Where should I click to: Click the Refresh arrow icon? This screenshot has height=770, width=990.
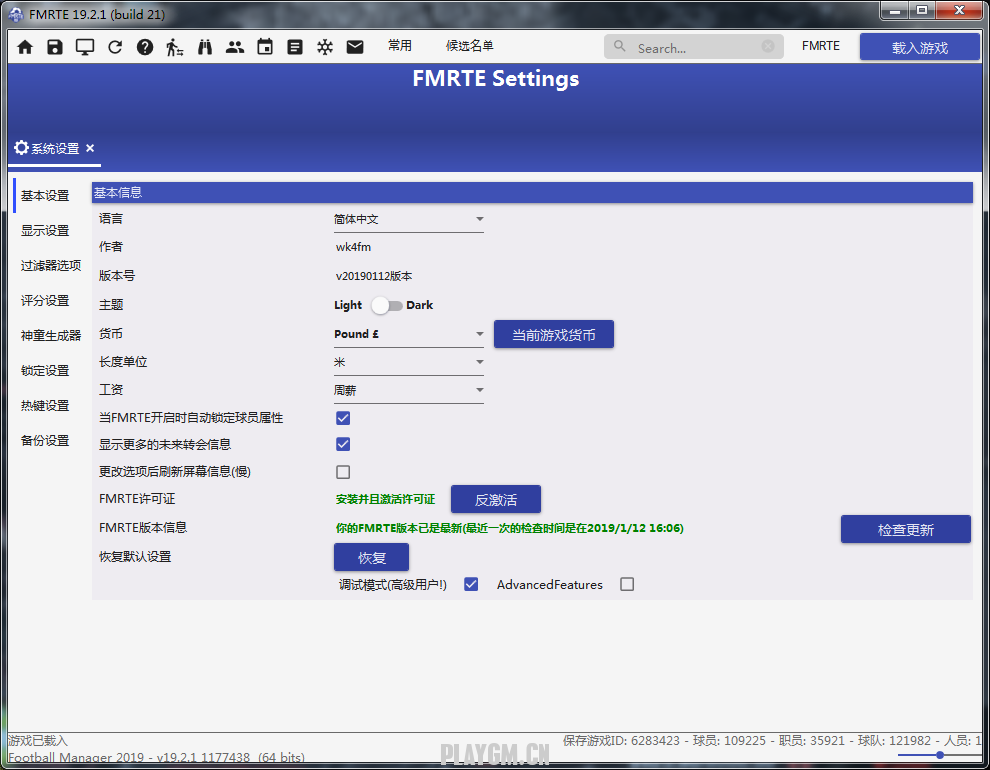tap(115, 47)
